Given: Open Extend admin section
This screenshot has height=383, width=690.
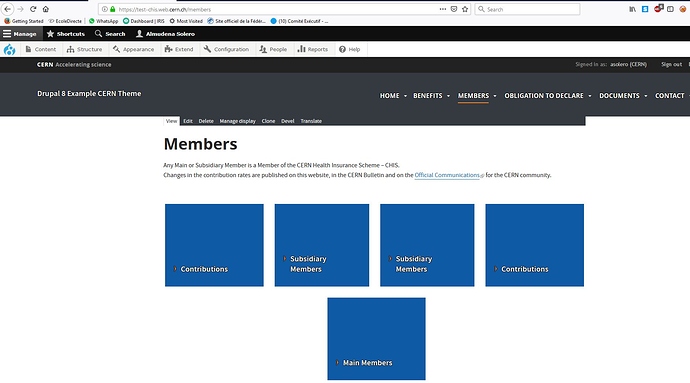Looking at the screenshot, I should [179, 49].
